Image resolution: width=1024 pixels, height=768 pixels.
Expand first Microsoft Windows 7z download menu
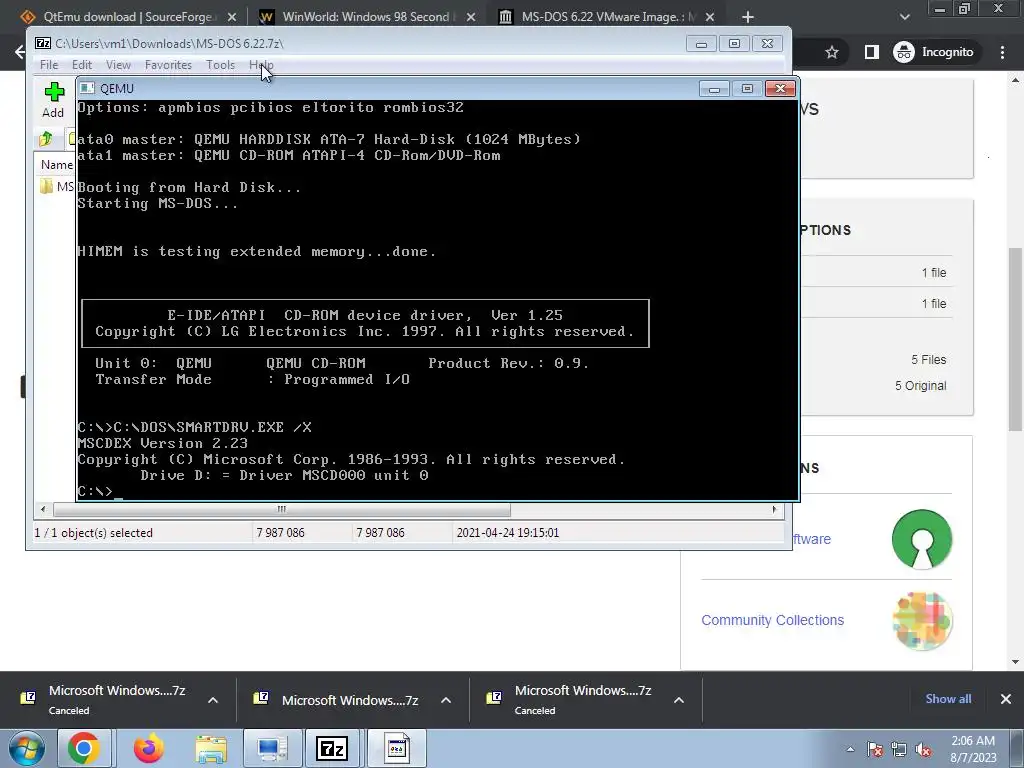coord(213,700)
